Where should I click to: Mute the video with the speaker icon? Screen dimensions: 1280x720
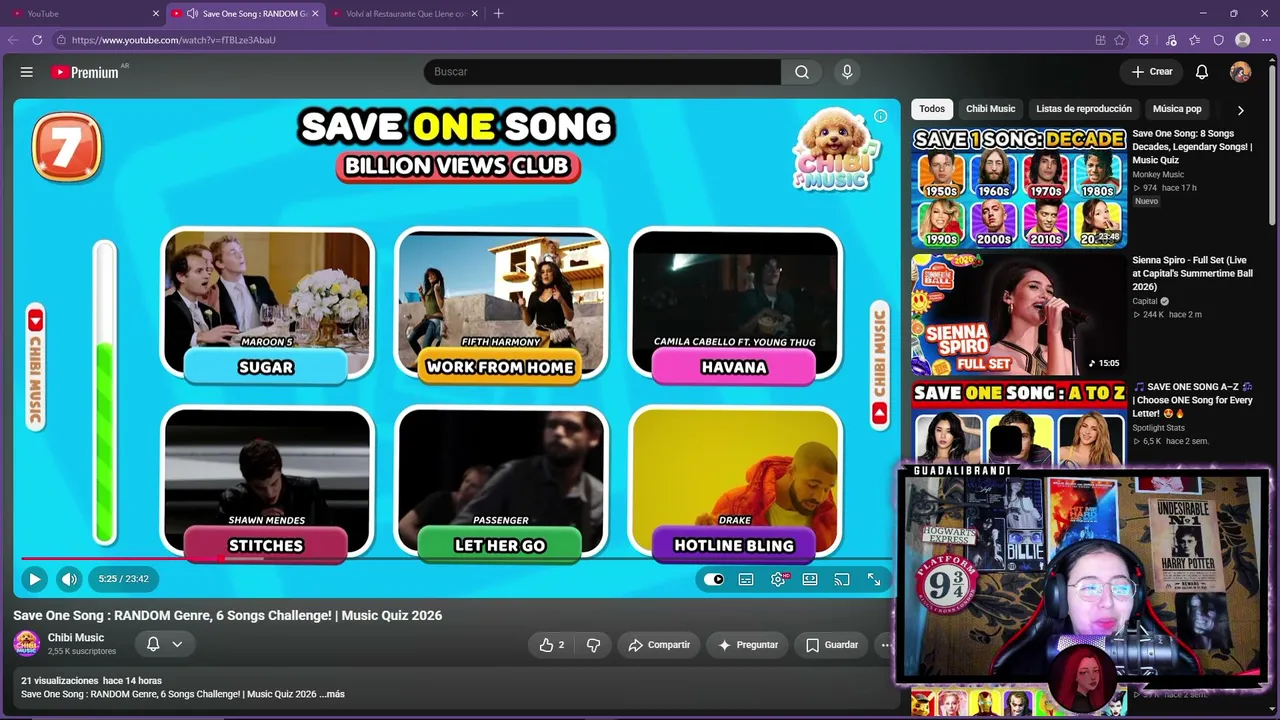pyautogui.click(x=69, y=579)
